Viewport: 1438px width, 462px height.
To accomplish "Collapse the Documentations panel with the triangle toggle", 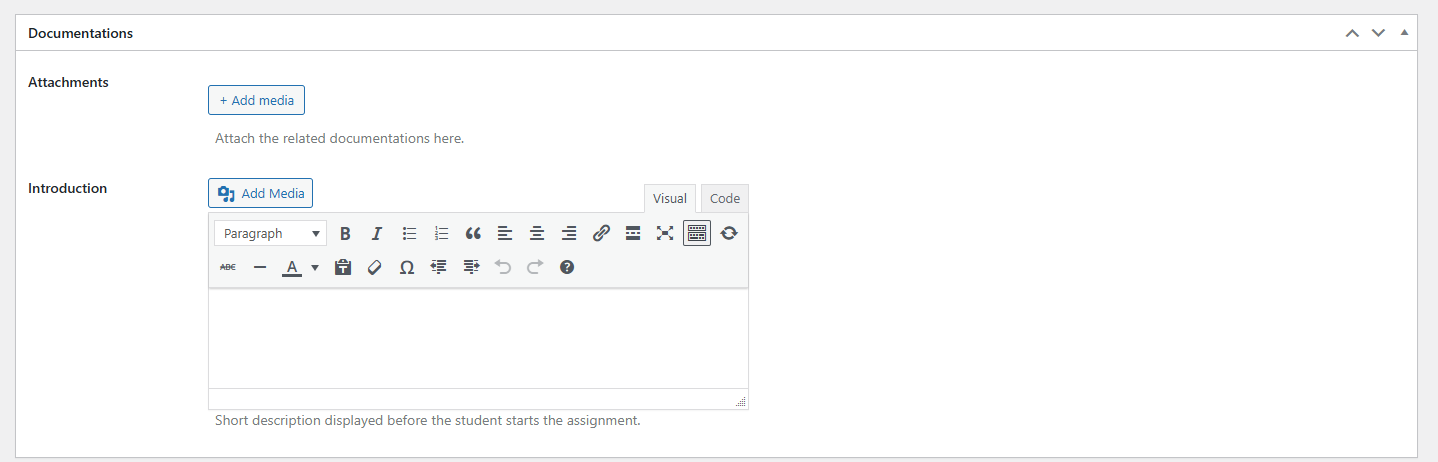I will tap(1404, 33).
